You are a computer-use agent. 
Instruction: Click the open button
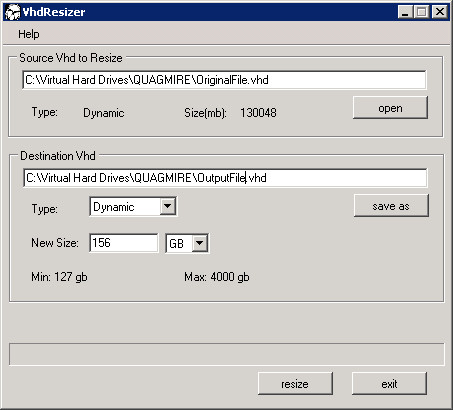tap(390, 108)
